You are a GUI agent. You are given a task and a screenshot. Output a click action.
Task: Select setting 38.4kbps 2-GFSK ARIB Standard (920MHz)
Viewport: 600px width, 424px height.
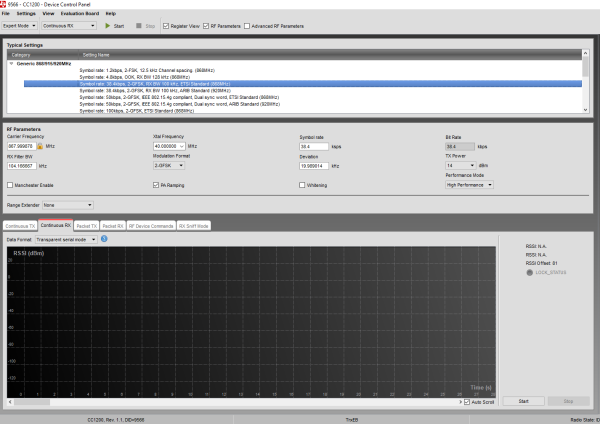click(x=155, y=91)
